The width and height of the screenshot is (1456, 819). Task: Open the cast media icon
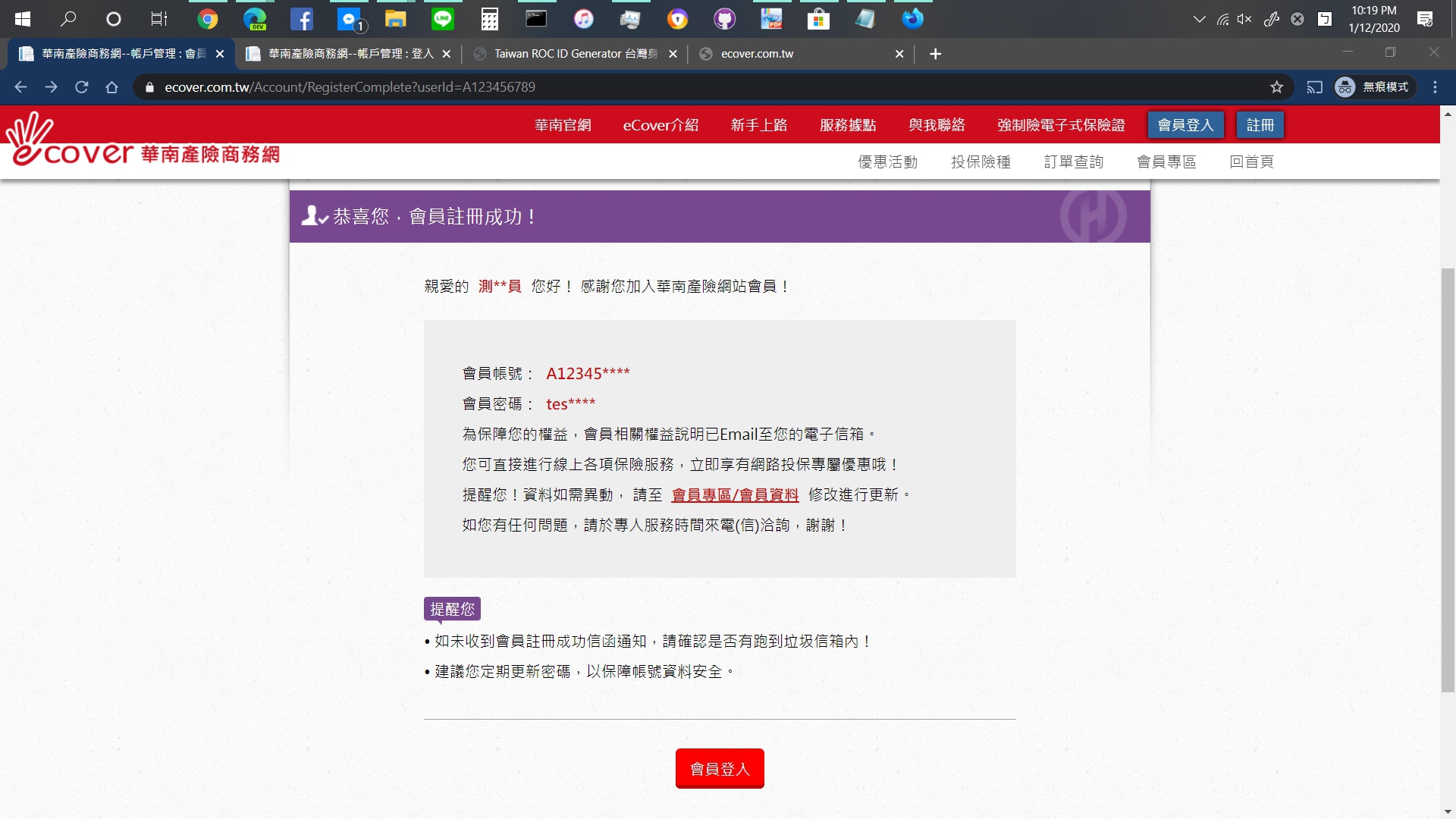coord(1314,87)
